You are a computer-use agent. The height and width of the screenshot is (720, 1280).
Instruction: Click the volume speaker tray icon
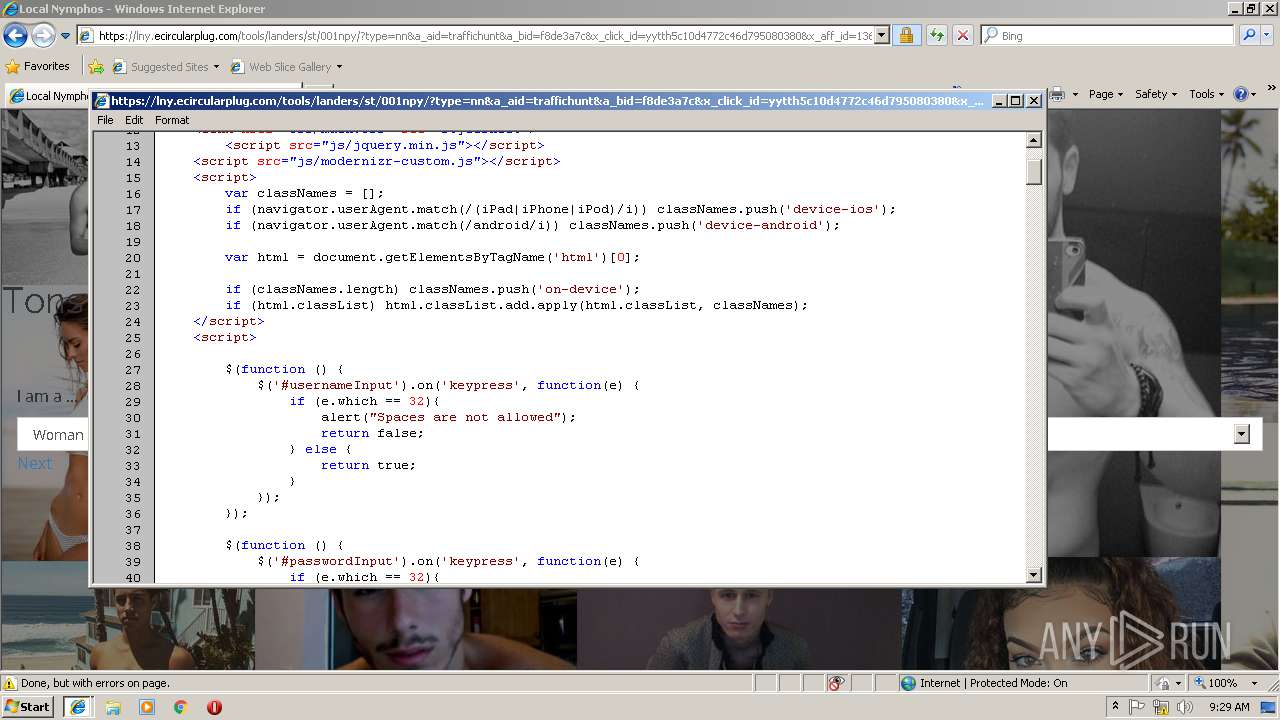pyautogui.click(x=1184, y=707)
